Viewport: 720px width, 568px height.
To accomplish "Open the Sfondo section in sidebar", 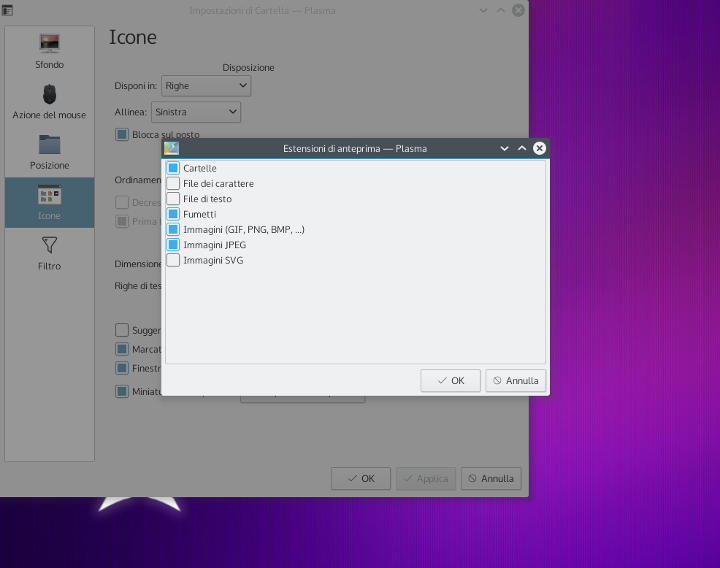I will pos(49,51).
